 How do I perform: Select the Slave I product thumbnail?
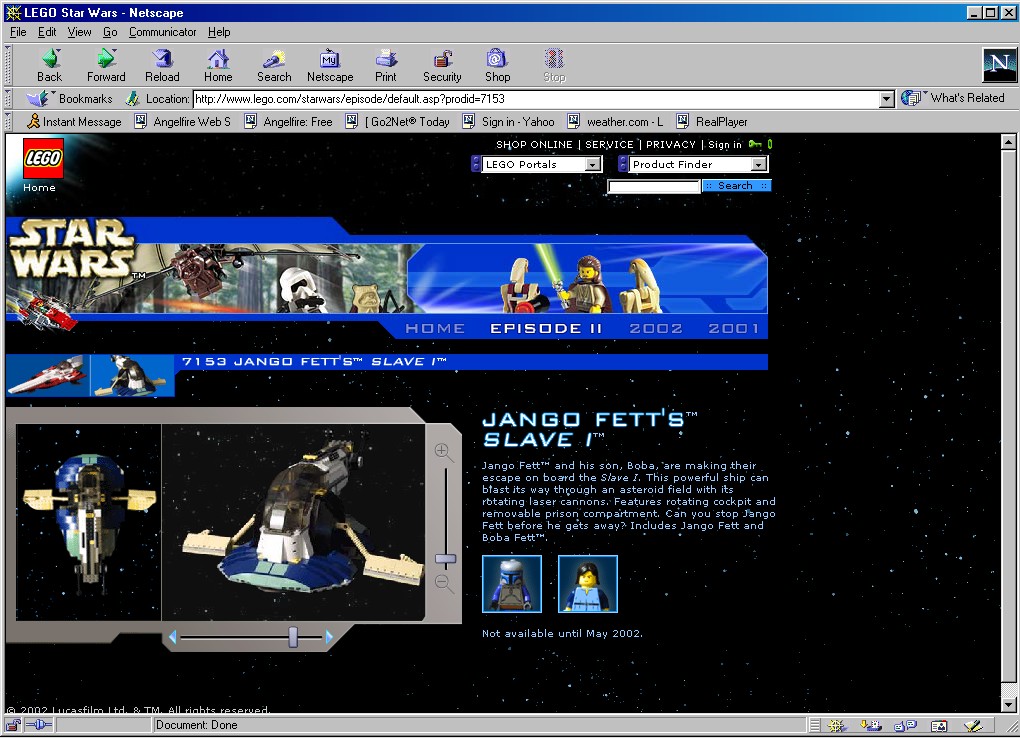132,376
